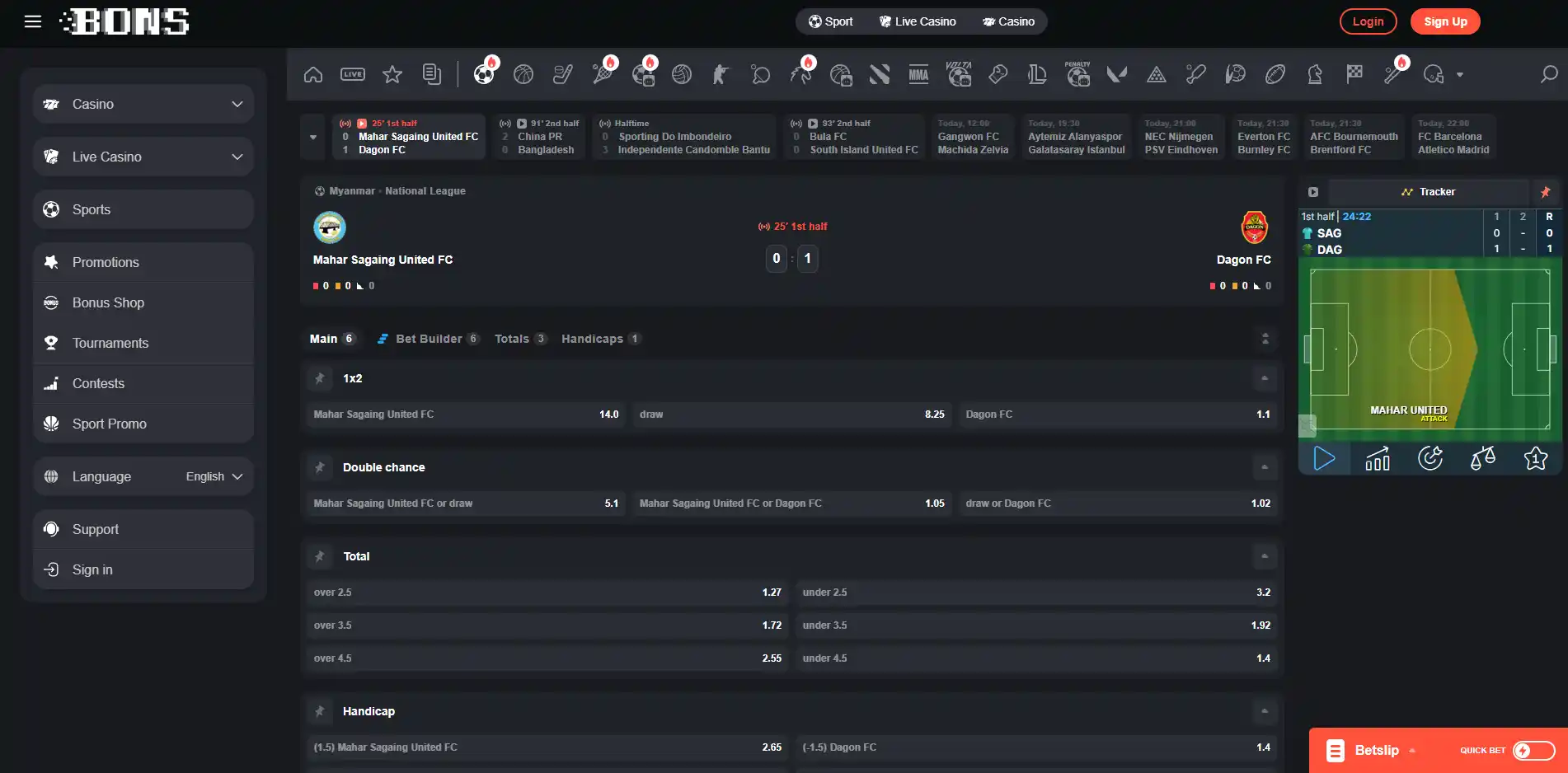
Task: Open the Live Casino top navigation tab
Action: [x=918, y=21]
